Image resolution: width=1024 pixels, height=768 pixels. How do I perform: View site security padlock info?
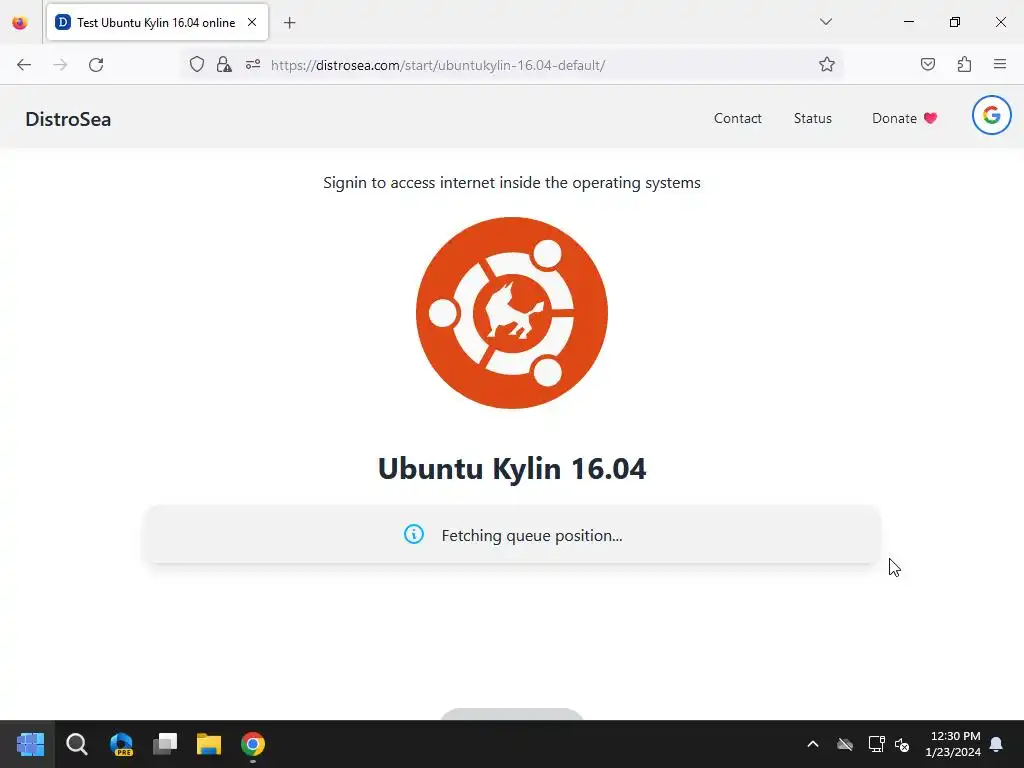(224, 64)
